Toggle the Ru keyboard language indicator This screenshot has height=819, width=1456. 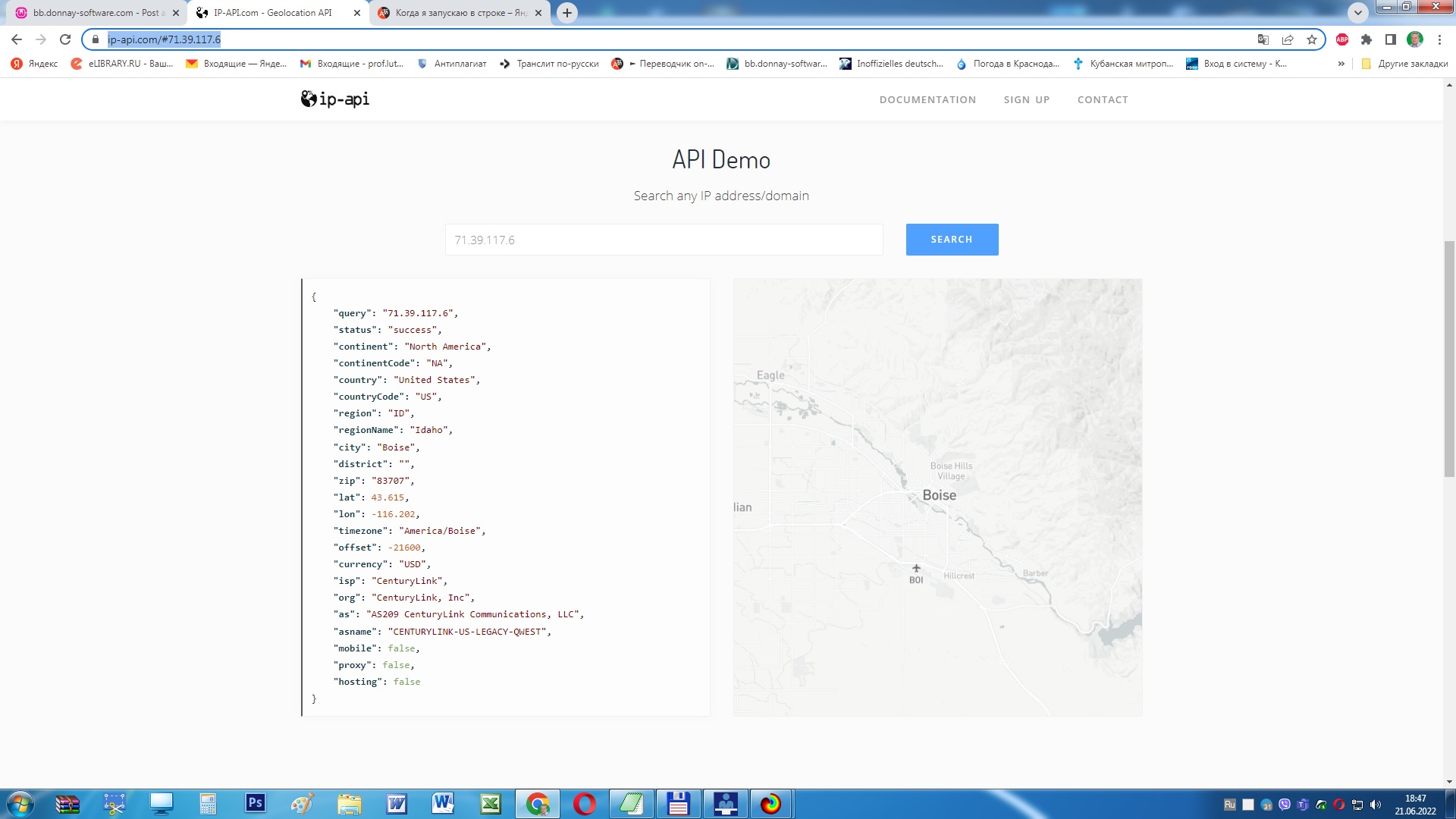point(1229,805)
